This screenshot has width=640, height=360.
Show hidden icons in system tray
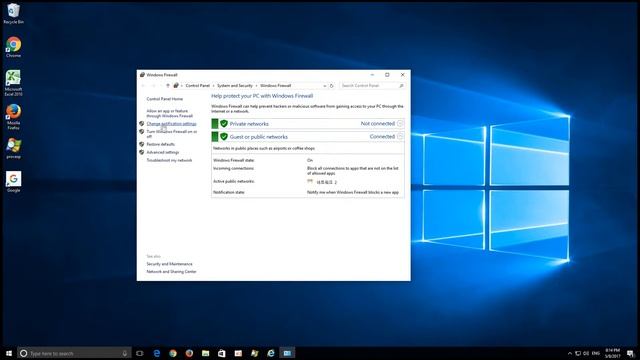(x=570, y=353)
